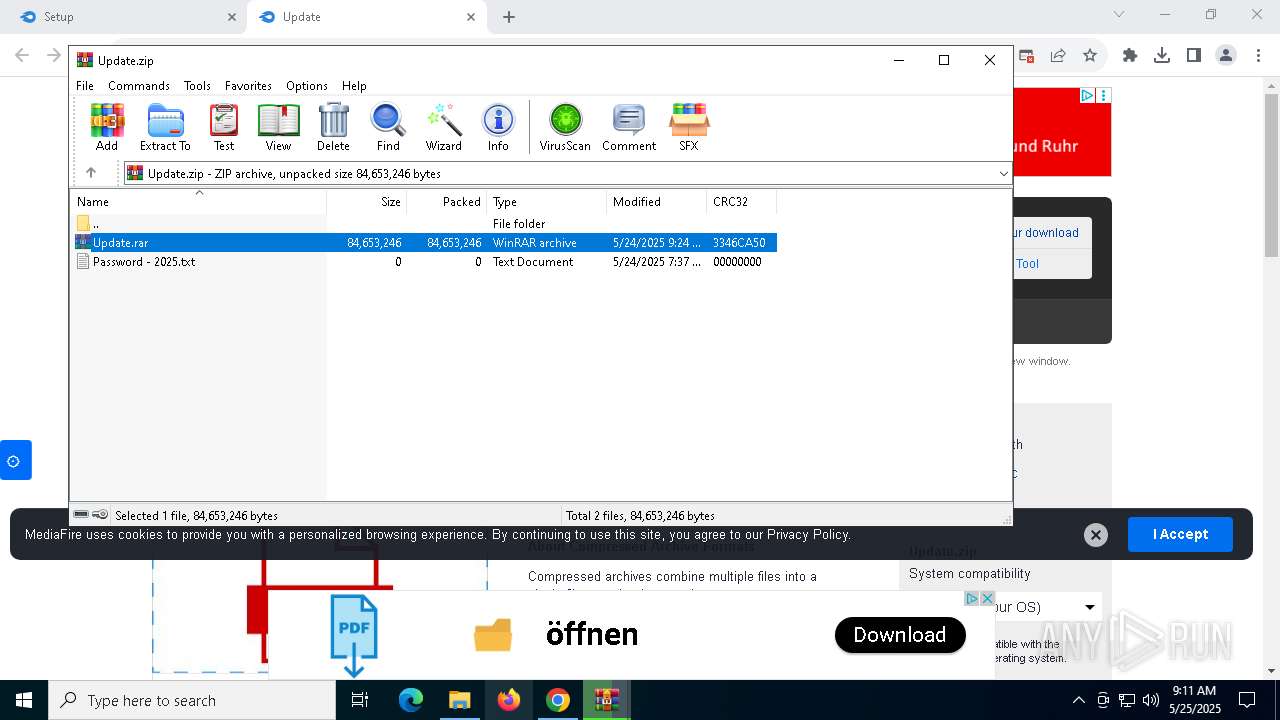This screenshot has height=720, width=1280.
Task: Open the Help menu
Action: pos(354,86)
